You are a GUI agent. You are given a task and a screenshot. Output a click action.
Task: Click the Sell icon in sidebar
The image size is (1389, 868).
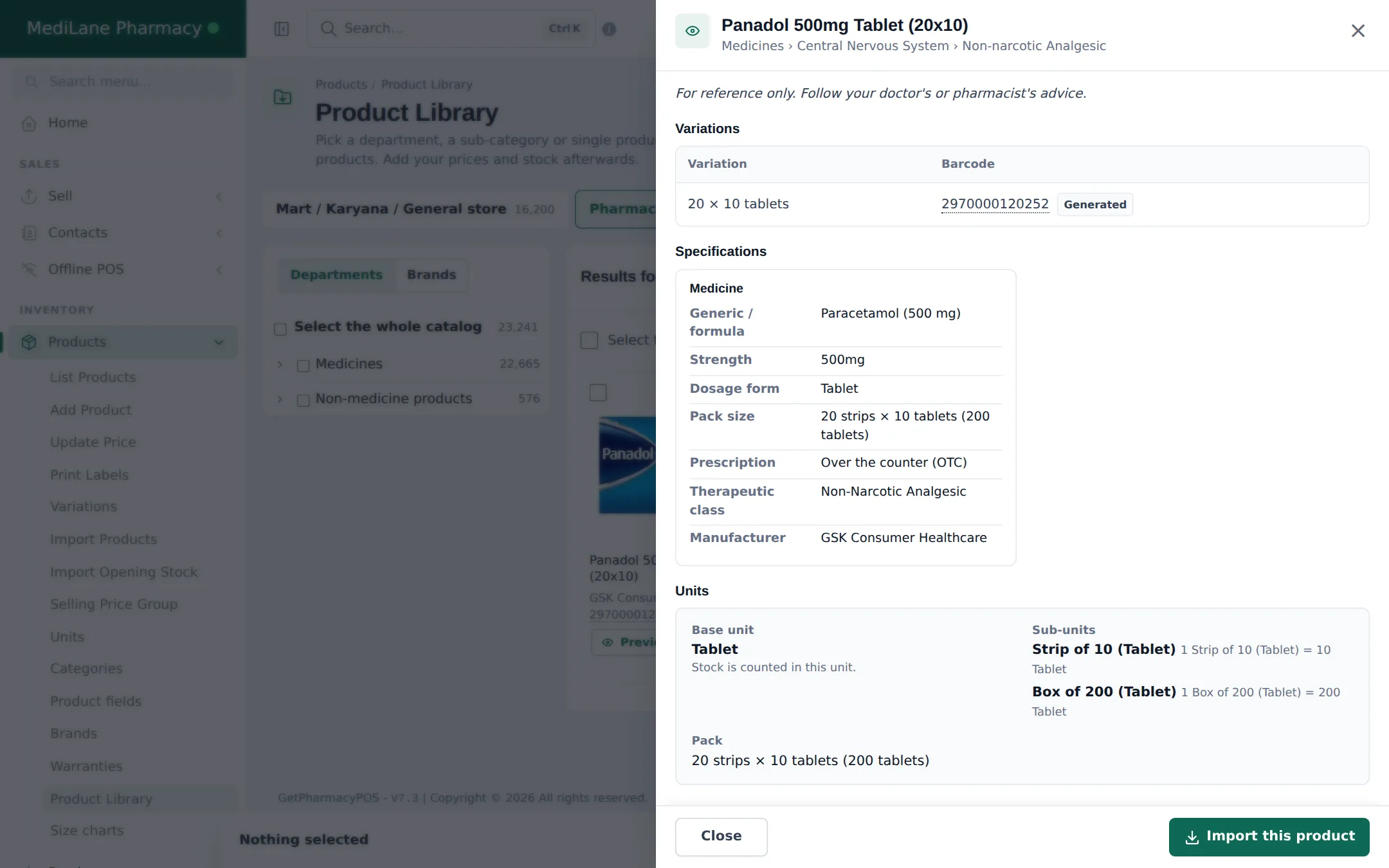[x=29, y=196]
